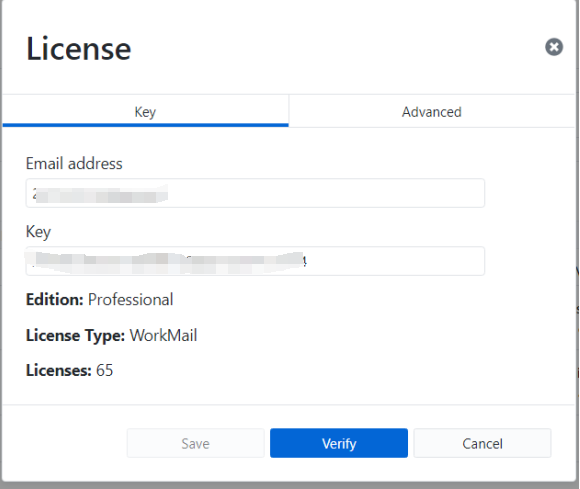Switch to the Advanced tab
The image size is (580, 489).
coord(432,112)
